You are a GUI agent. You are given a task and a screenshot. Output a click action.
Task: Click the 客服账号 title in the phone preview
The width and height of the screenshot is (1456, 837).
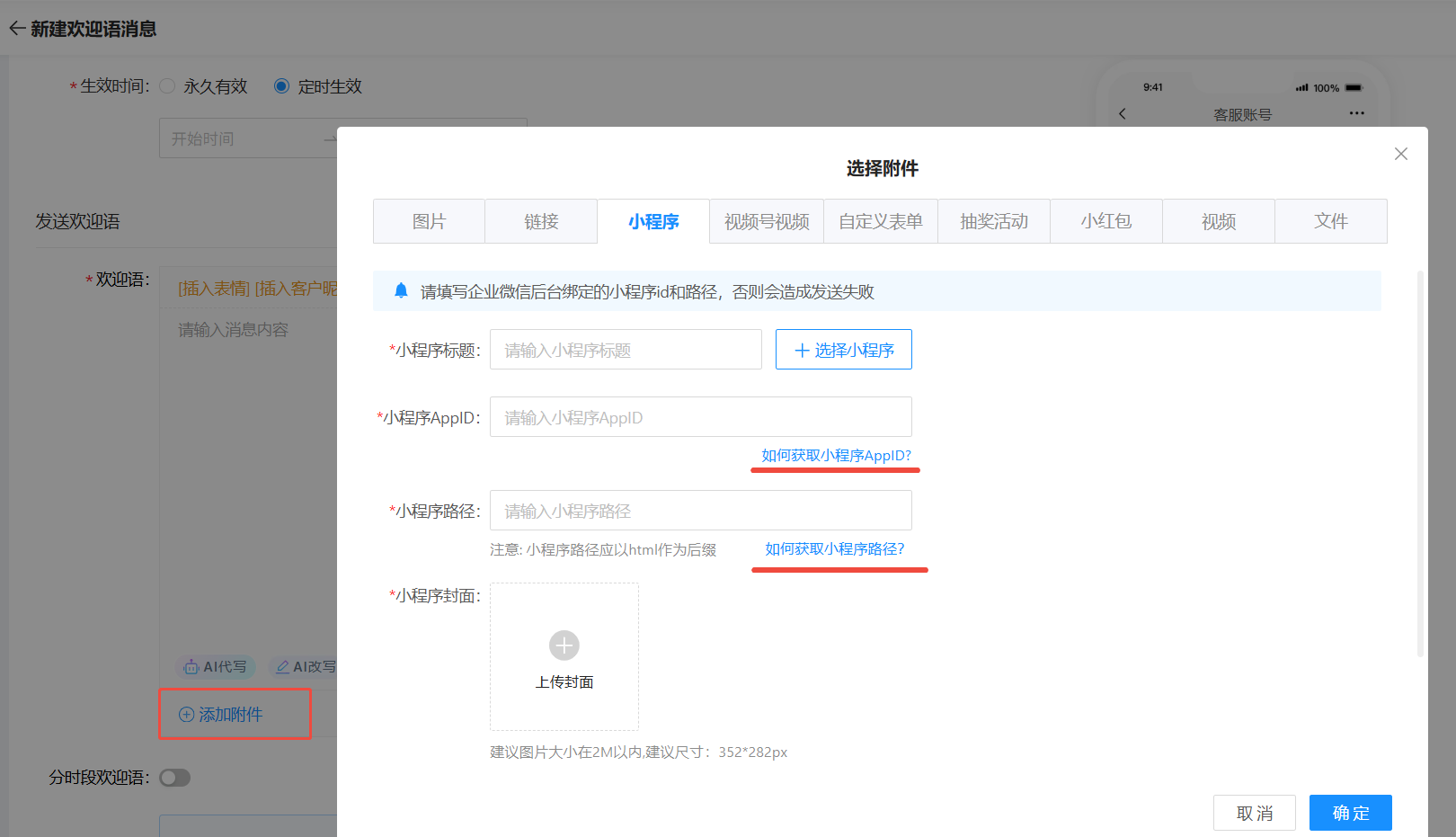1242,114
